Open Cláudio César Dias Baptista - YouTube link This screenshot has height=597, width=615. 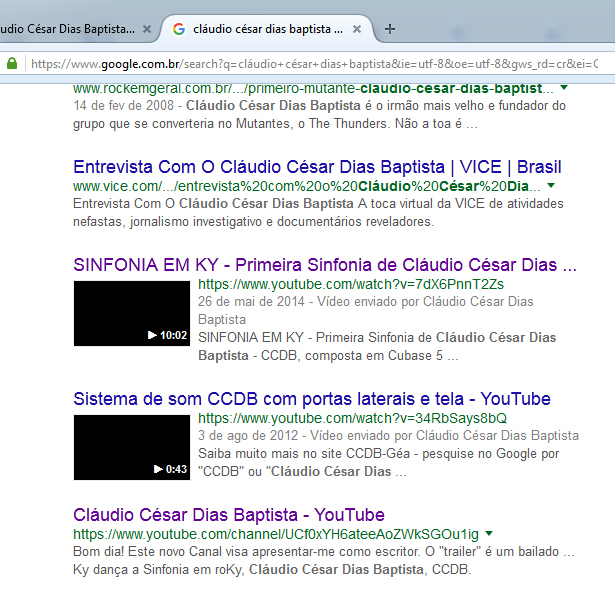229,515
